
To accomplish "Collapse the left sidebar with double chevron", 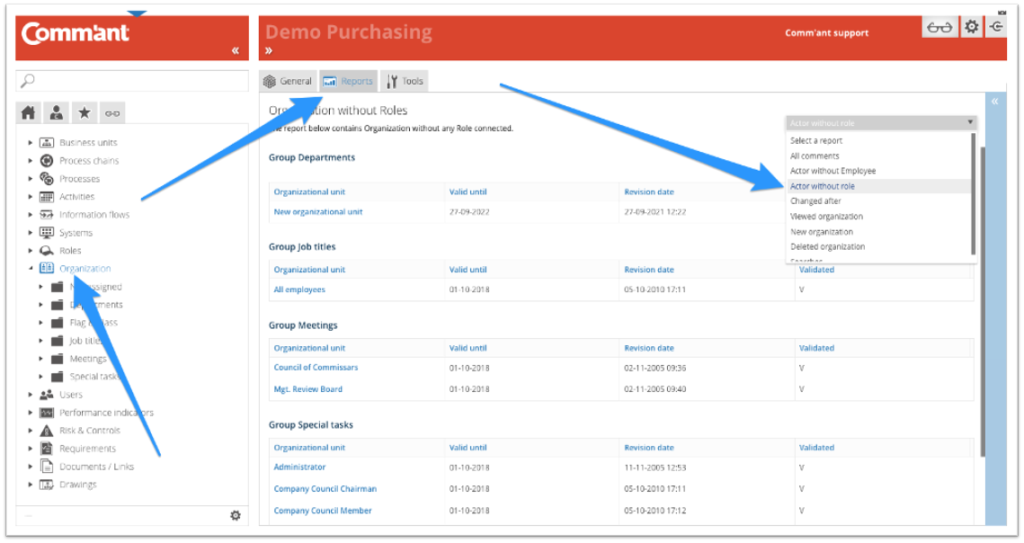I will 235,50.
